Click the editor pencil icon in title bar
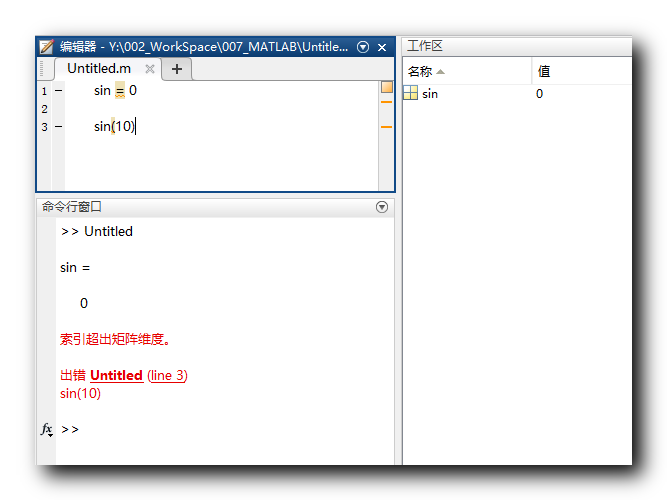The image size is (667, 500). [46, 47]
